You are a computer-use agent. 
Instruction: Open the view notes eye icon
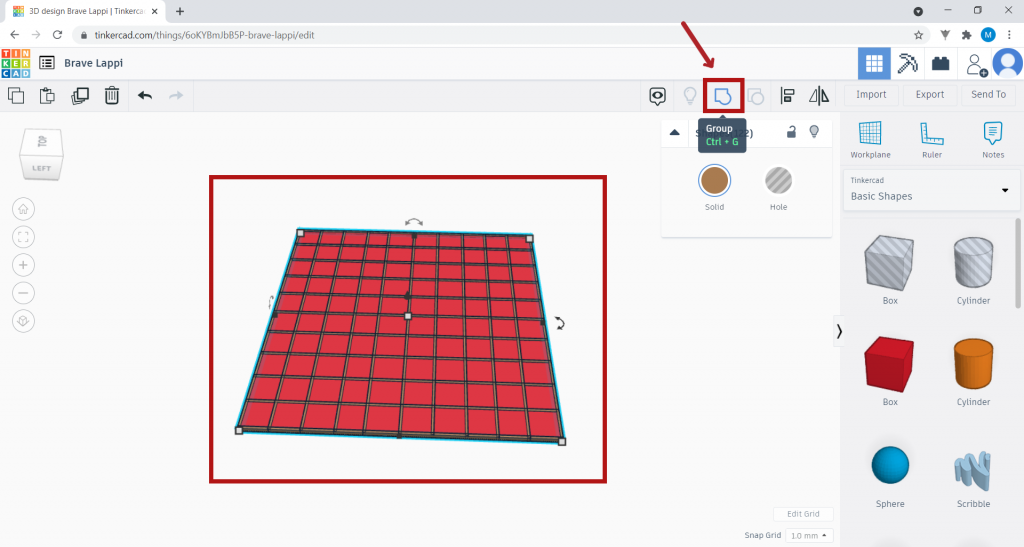click(x=657, y=96)
